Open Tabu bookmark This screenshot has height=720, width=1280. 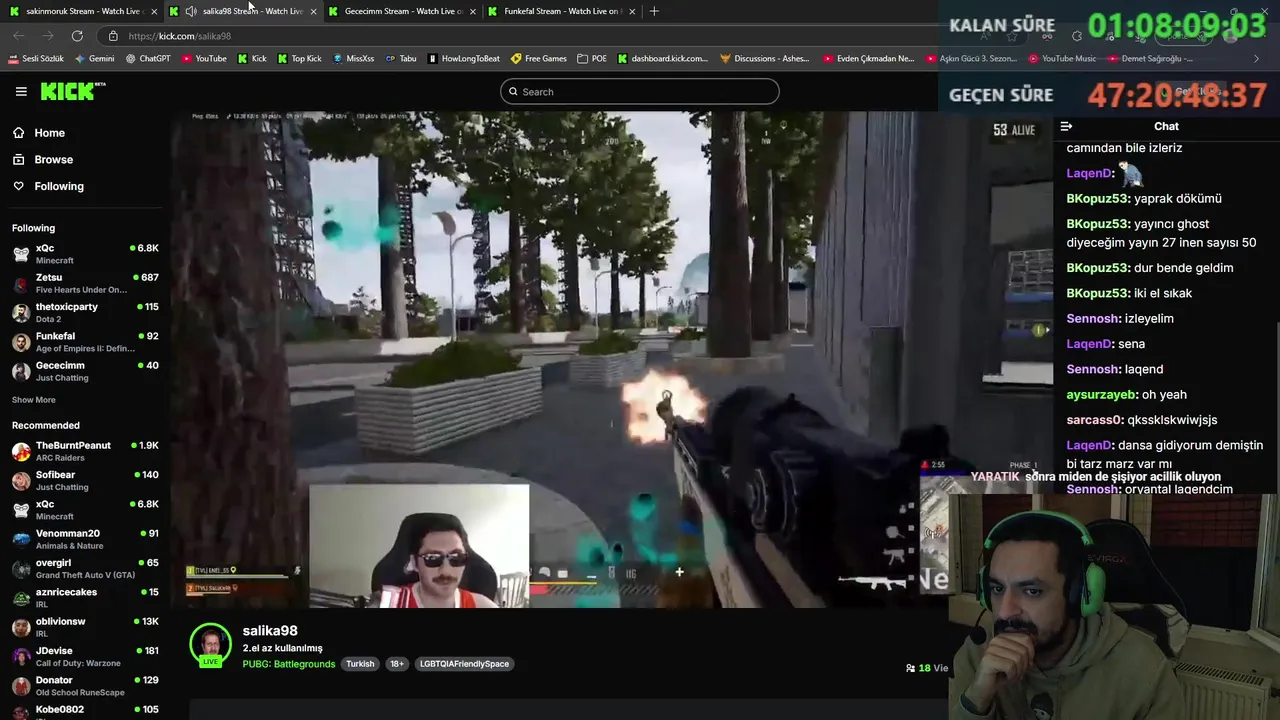(x=400, y=59)
